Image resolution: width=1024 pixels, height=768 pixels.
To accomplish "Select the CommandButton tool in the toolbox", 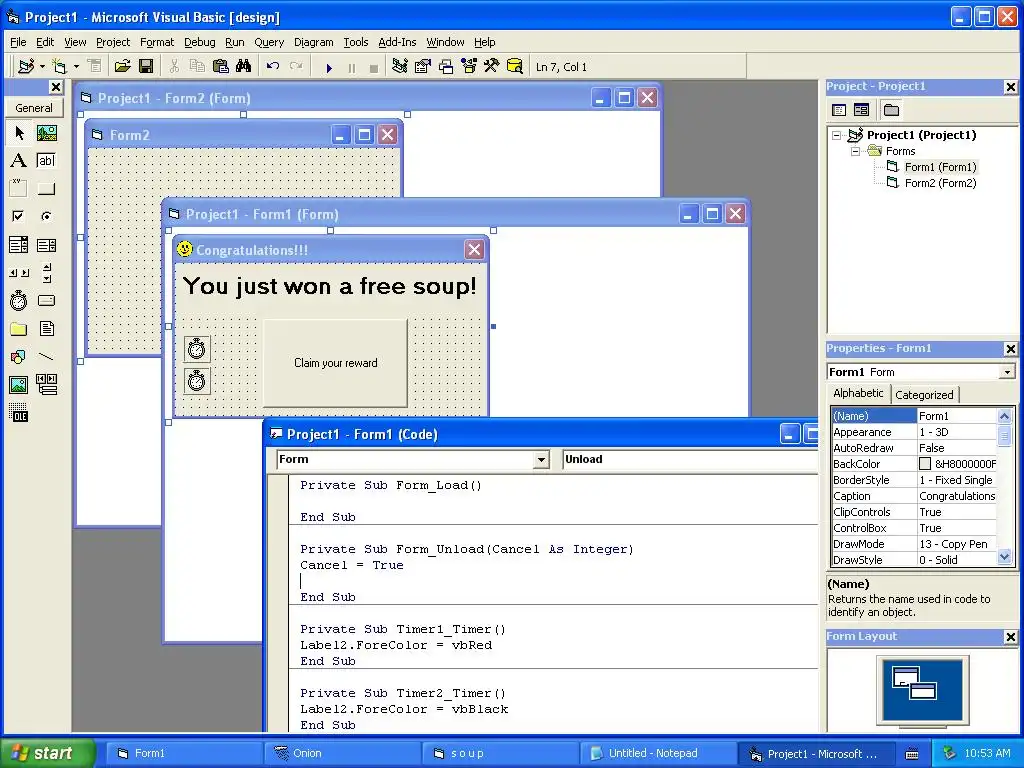I will (46, 189).
